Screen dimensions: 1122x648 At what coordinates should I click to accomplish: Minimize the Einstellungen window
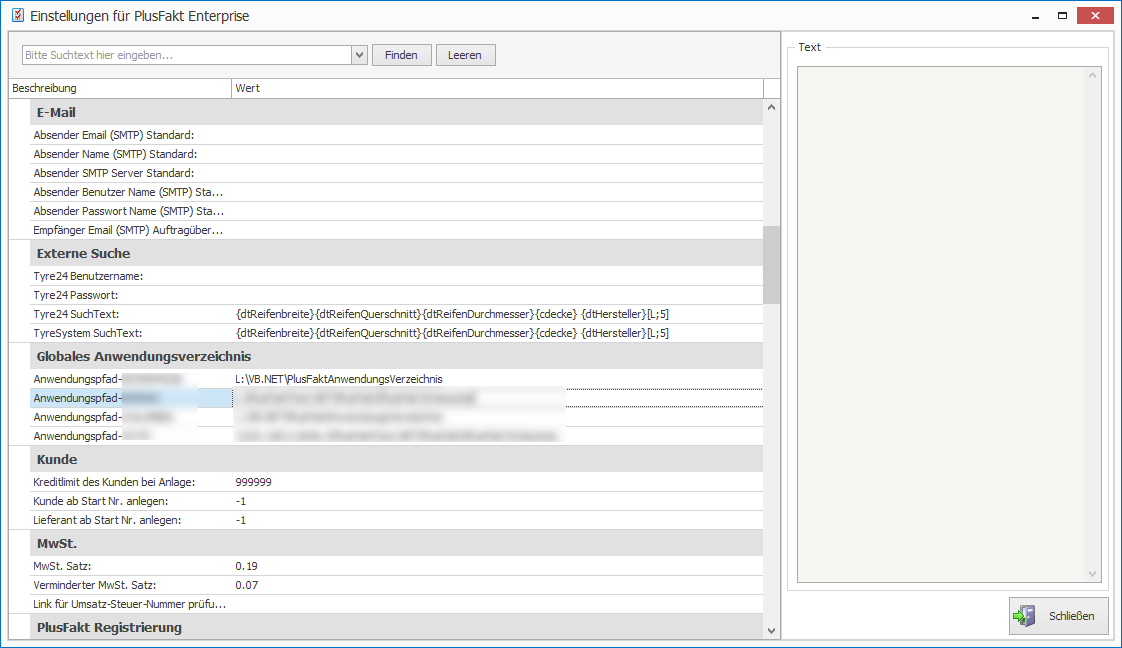click(1035, 16)
